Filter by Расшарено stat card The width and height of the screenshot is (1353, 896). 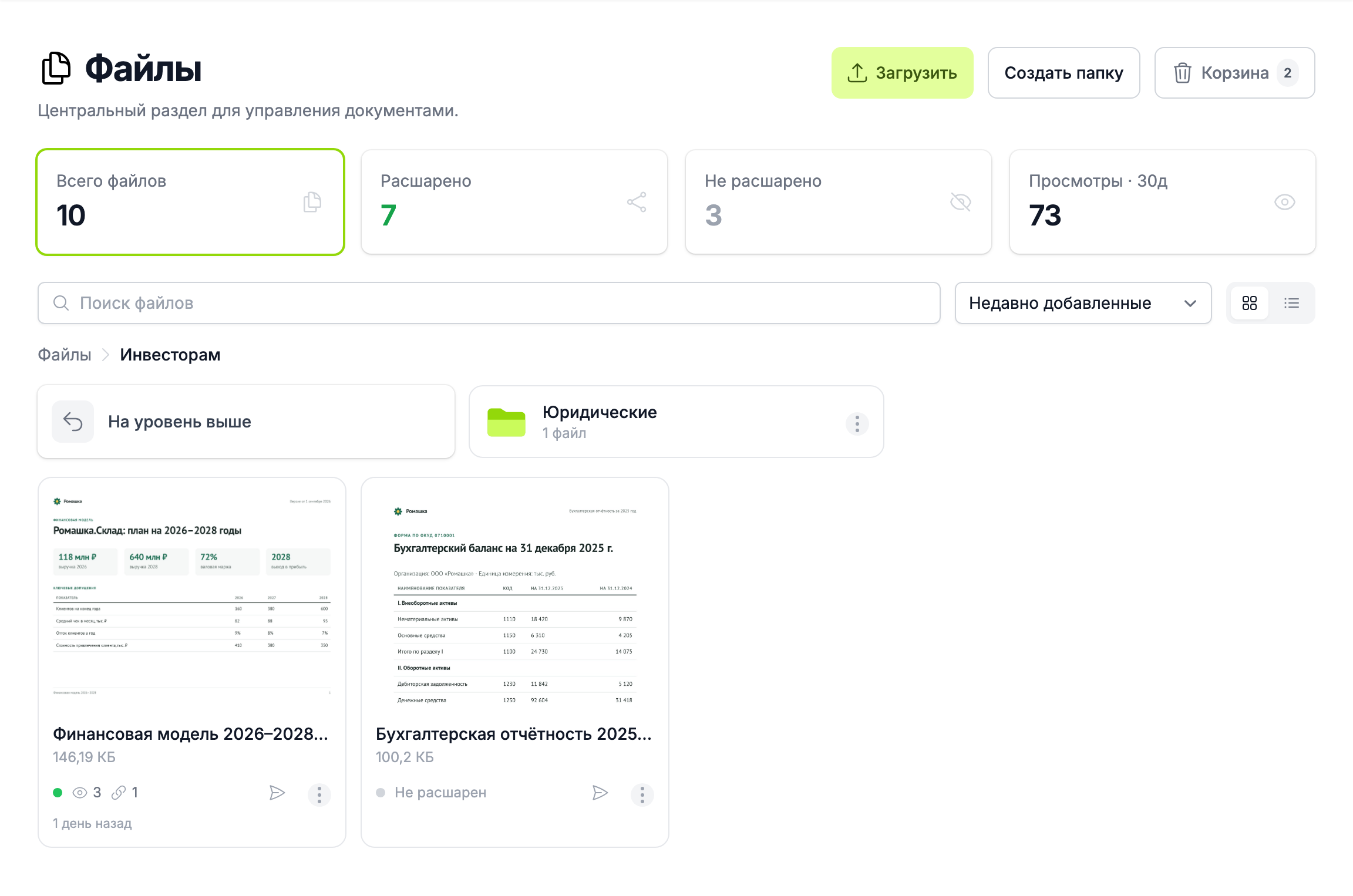coord(514,202)
